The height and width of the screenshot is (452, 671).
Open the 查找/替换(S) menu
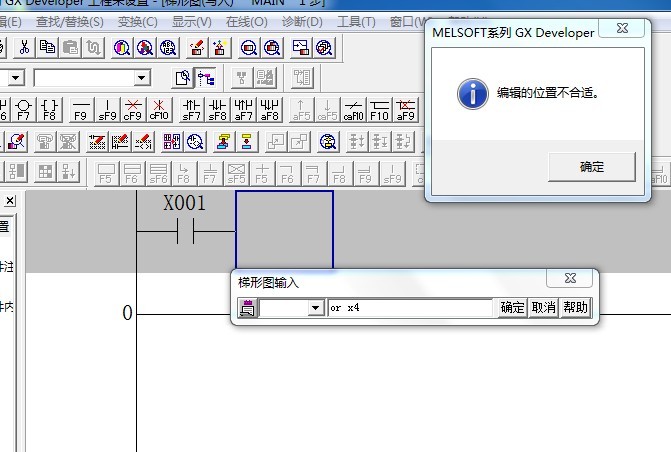pos(69,21)
